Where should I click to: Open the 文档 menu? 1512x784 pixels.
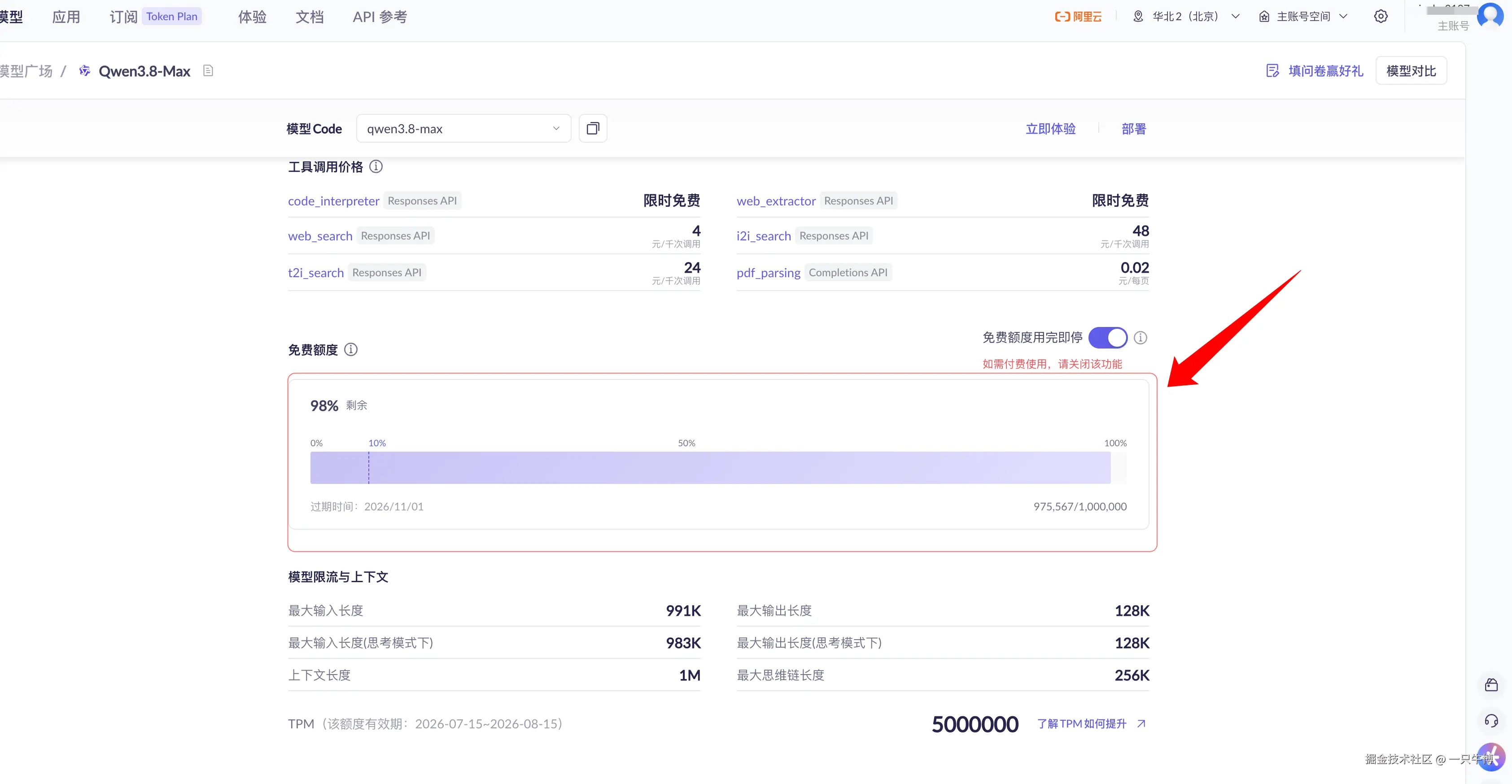pyautogui.click(x=309, y=17)
